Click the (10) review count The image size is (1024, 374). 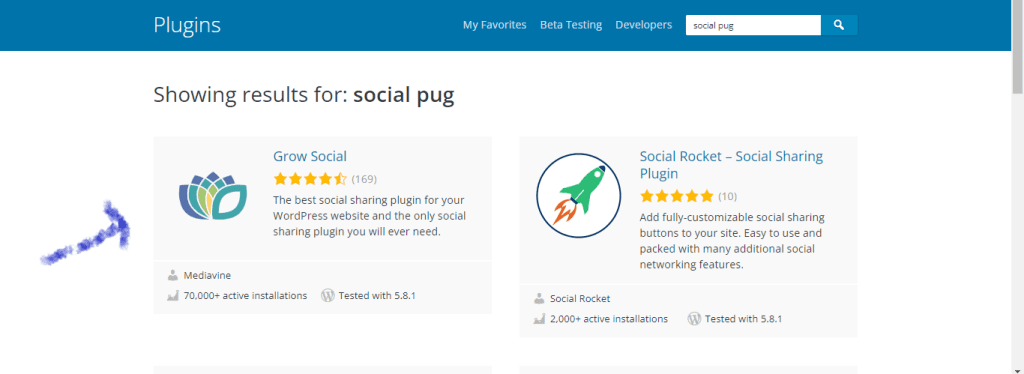pyautogui.click(x=728, y=196)
